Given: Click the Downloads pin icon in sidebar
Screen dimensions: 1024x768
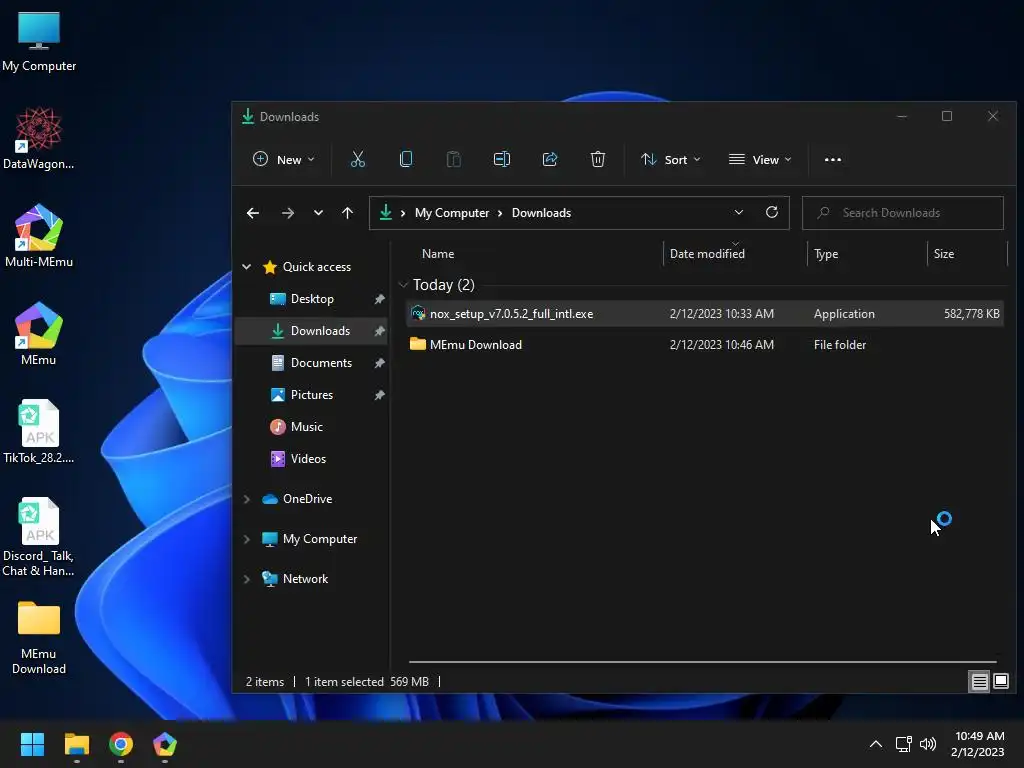Looking at the screenshot, I should pyautogui.click(x=379, y=330).
